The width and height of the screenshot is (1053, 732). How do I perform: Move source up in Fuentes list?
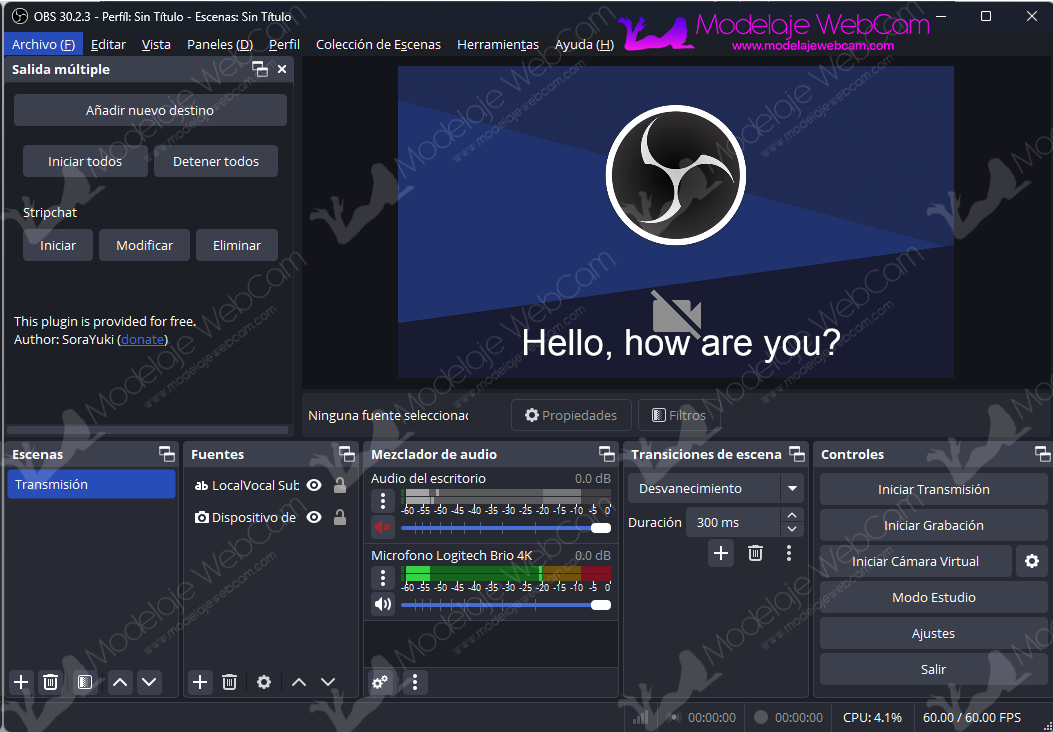coord(299,682)
